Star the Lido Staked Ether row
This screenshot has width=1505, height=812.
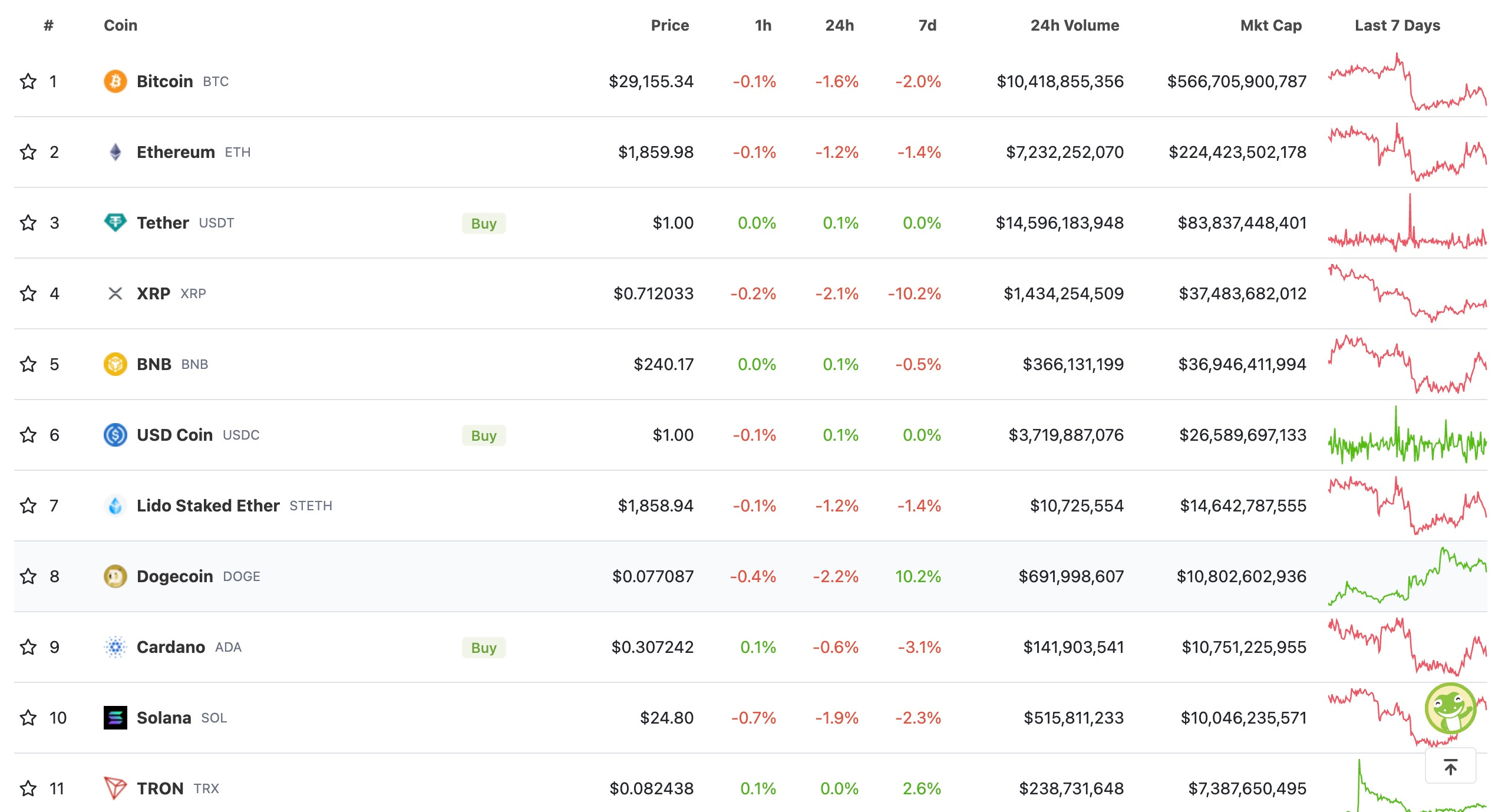pyautogui.click(x=28, y=506)
